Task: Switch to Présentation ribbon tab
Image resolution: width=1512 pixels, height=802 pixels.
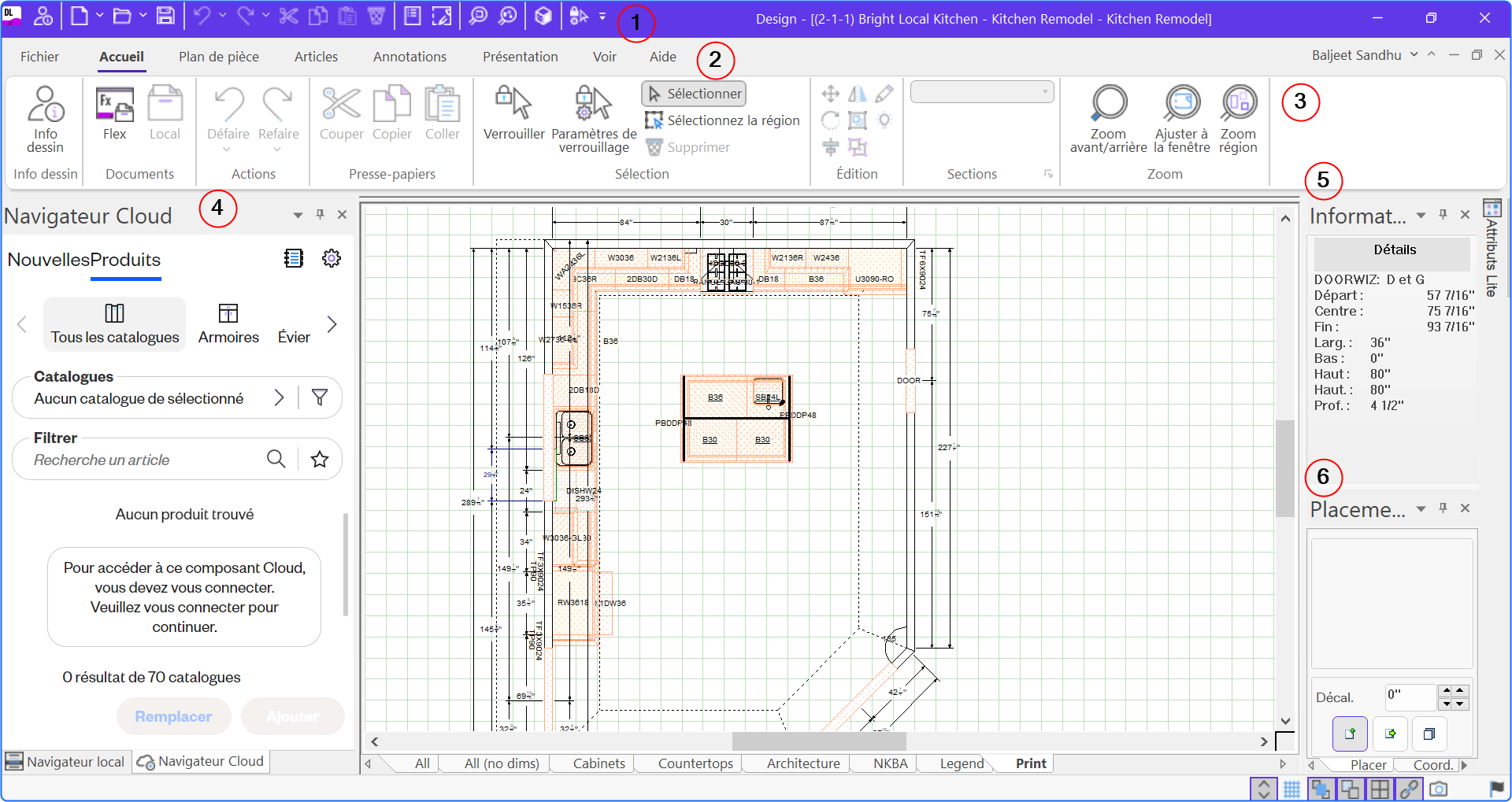Action: (520, 57)
